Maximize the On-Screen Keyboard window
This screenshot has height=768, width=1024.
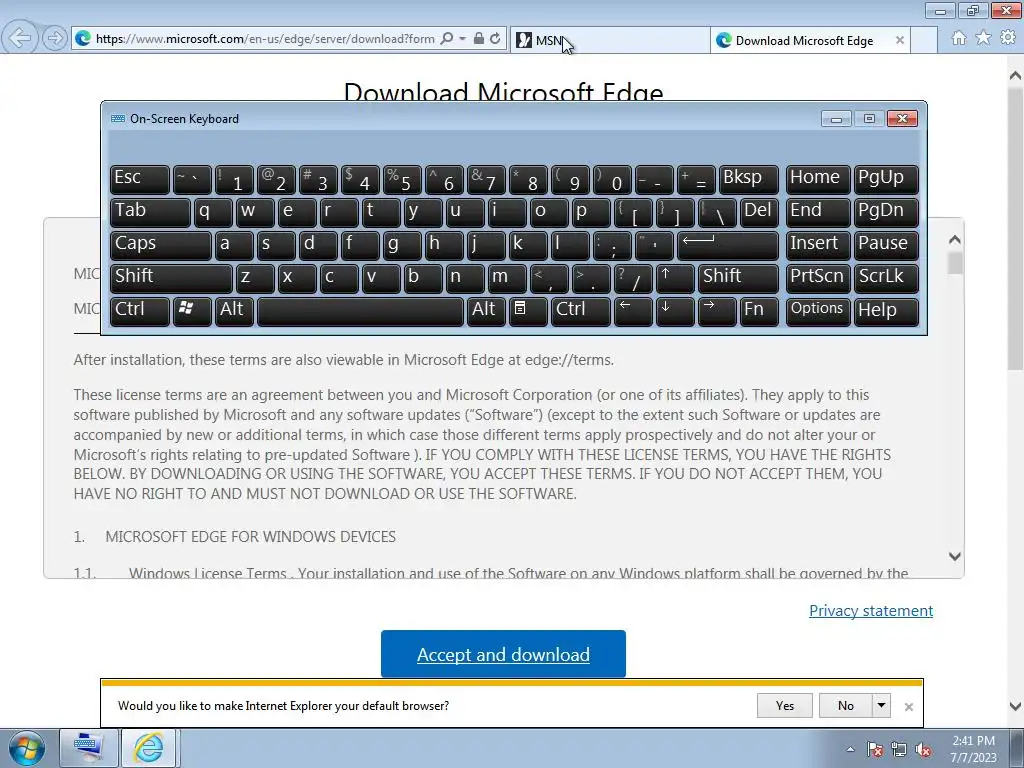(869, 118)
